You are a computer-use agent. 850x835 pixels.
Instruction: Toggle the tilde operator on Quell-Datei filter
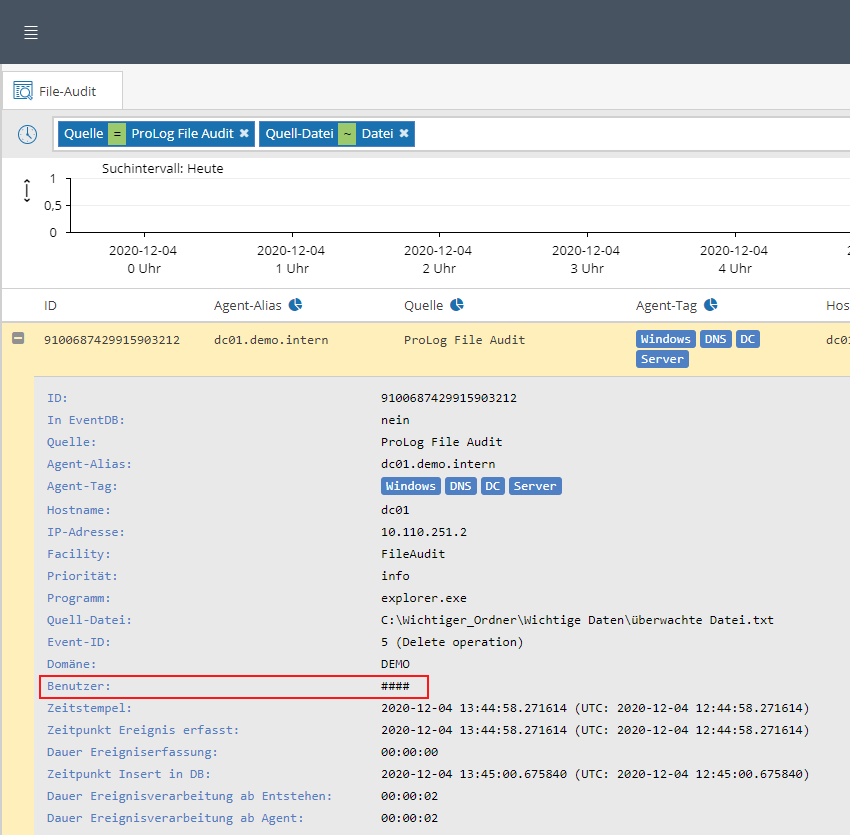[346, 134]
